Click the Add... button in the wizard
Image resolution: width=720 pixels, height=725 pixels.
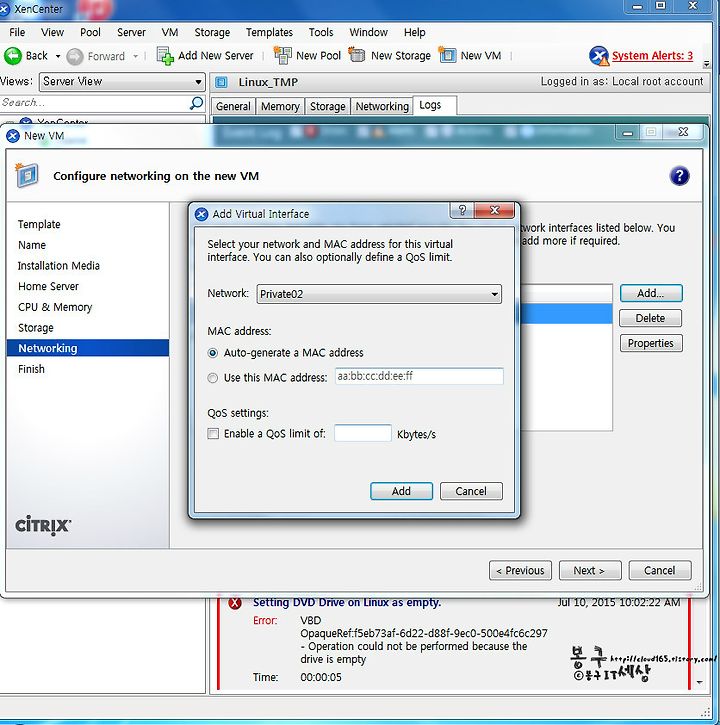tap(651, 293)
